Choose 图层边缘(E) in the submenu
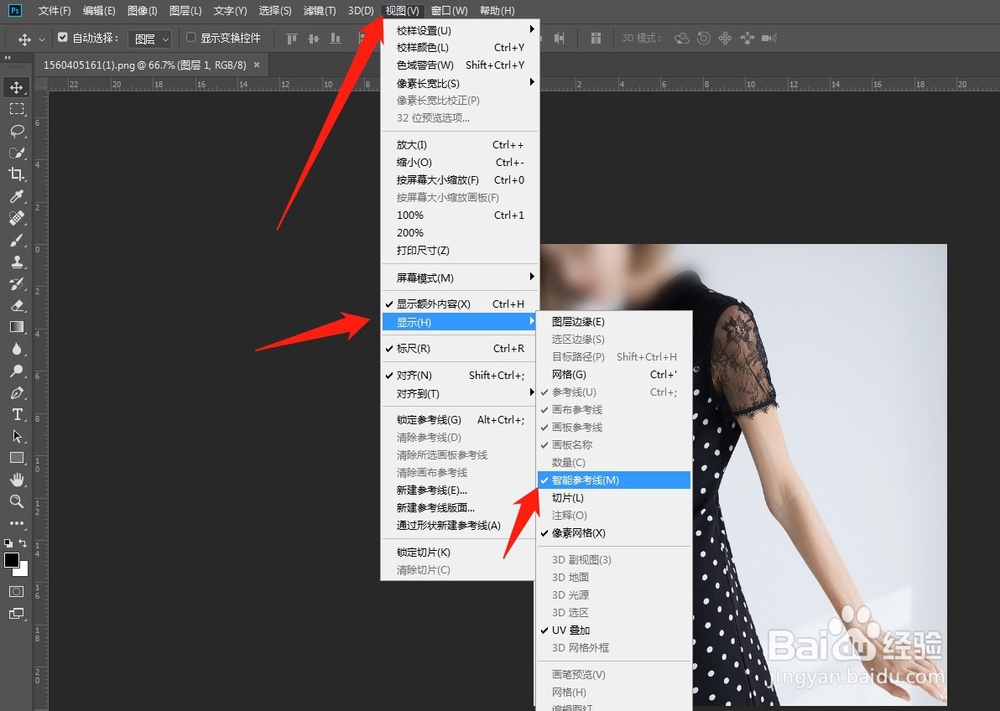 614,322
